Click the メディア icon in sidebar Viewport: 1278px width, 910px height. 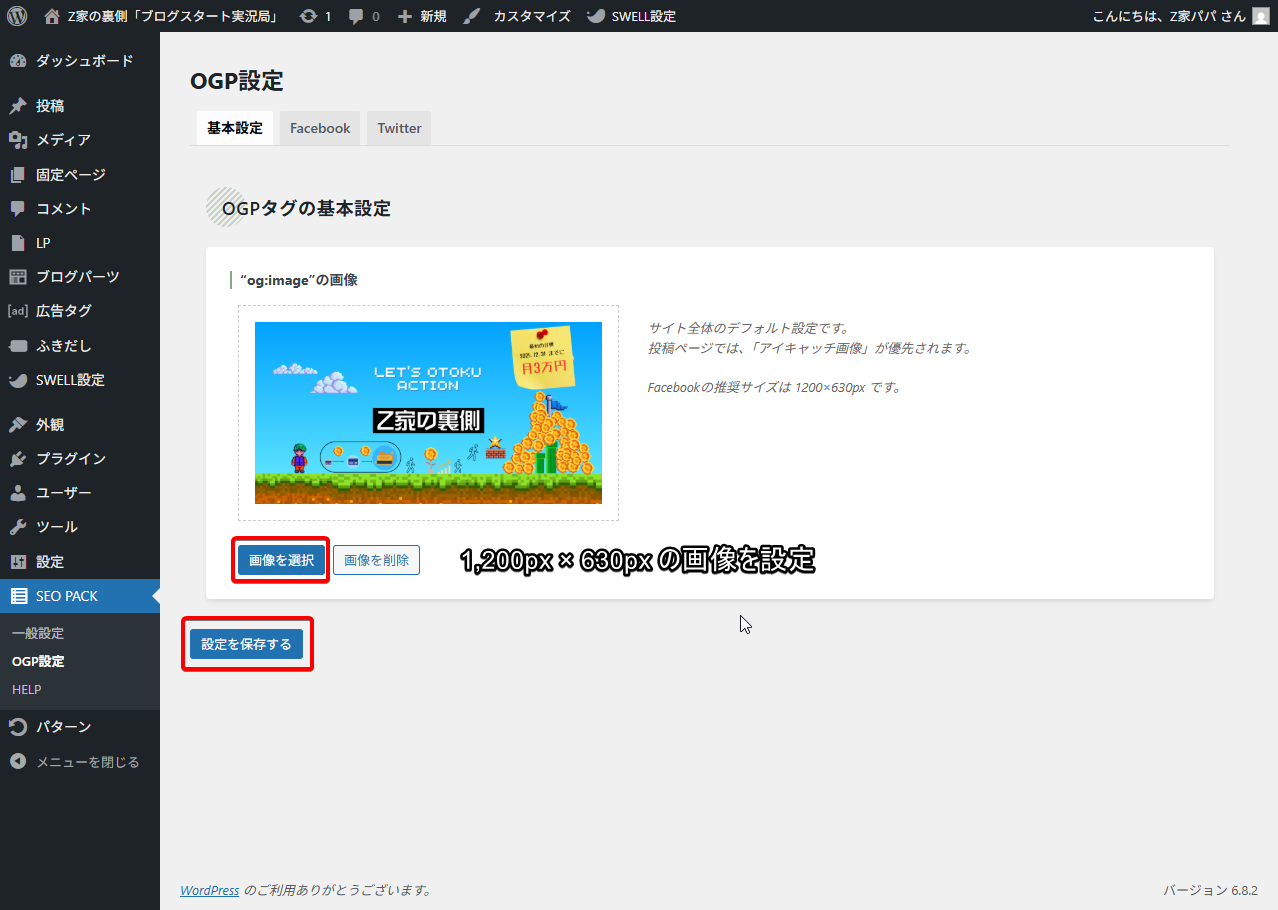pos(18,140)
